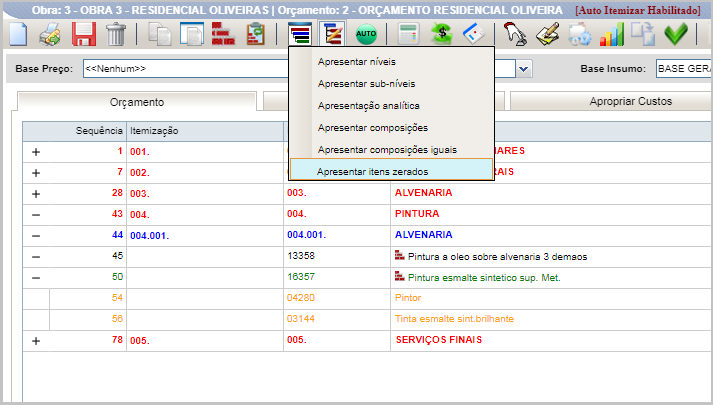Collapse composition row 45

[36, 257]
